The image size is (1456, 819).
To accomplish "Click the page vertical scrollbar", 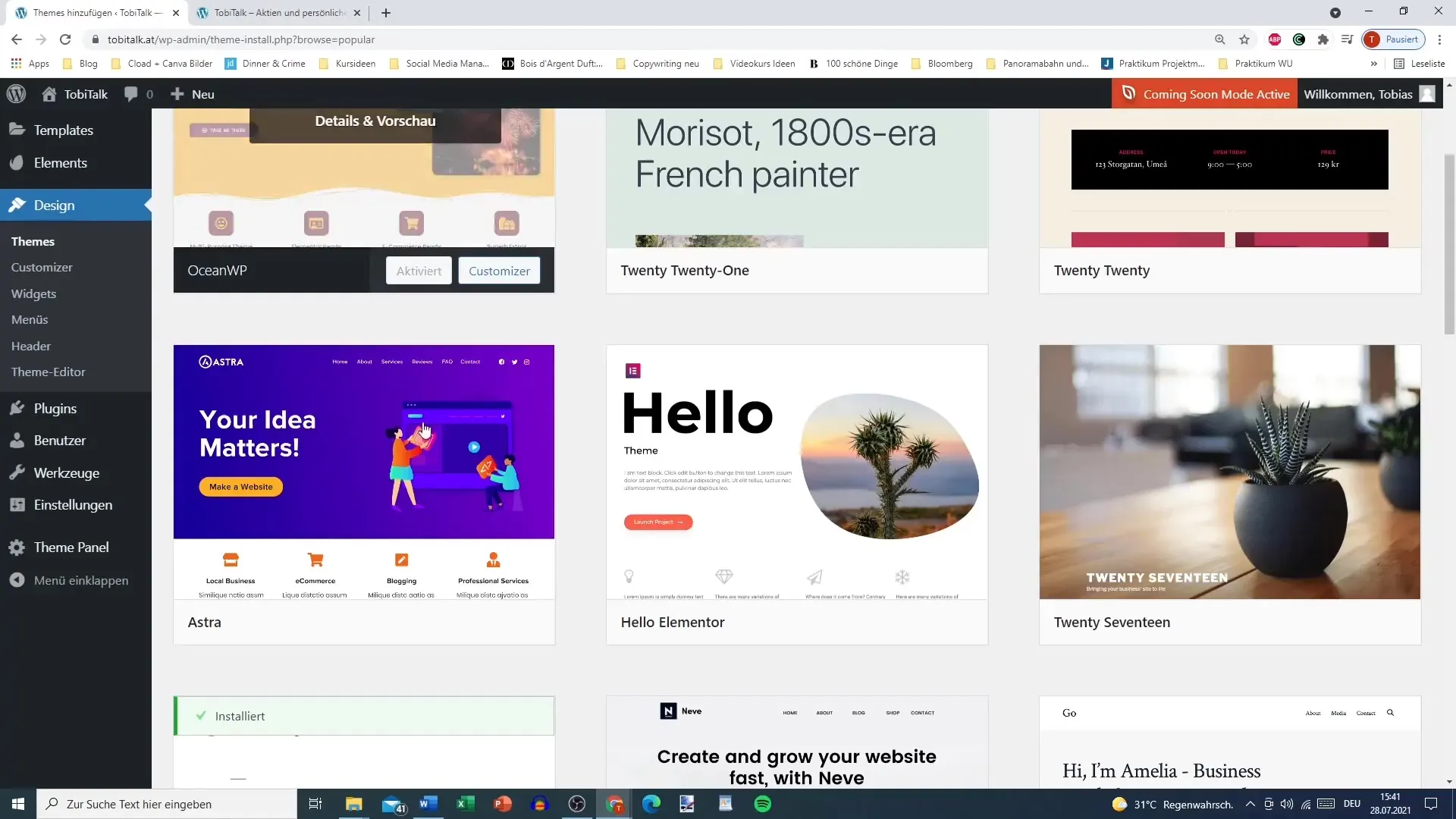I will [1449, 244].
